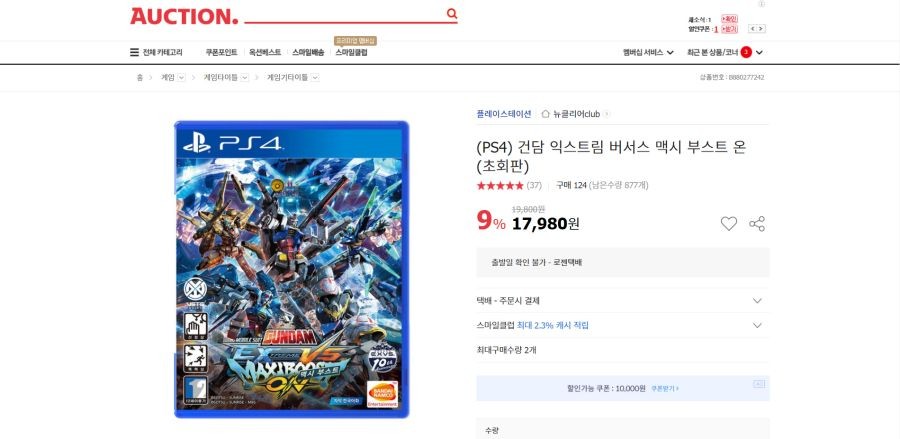The image size is (900, 439).
Task: Expand the 택배 - 주문시 결제 shipping row
Action: (623, 301)
